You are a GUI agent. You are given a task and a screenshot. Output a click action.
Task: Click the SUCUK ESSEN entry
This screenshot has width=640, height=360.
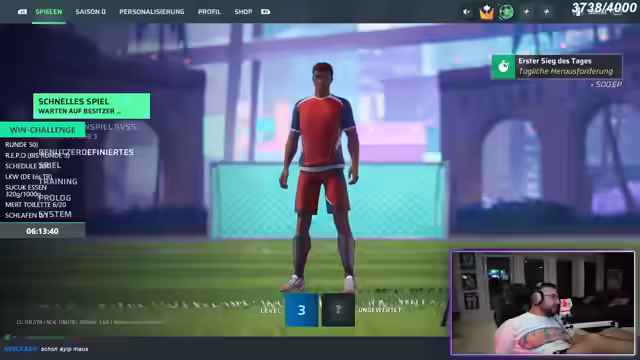(26, 191)
